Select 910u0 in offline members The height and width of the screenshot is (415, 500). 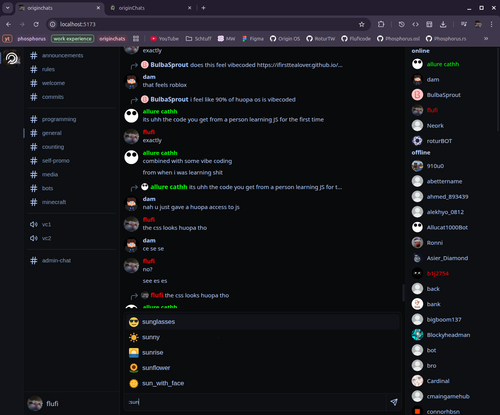452,166
